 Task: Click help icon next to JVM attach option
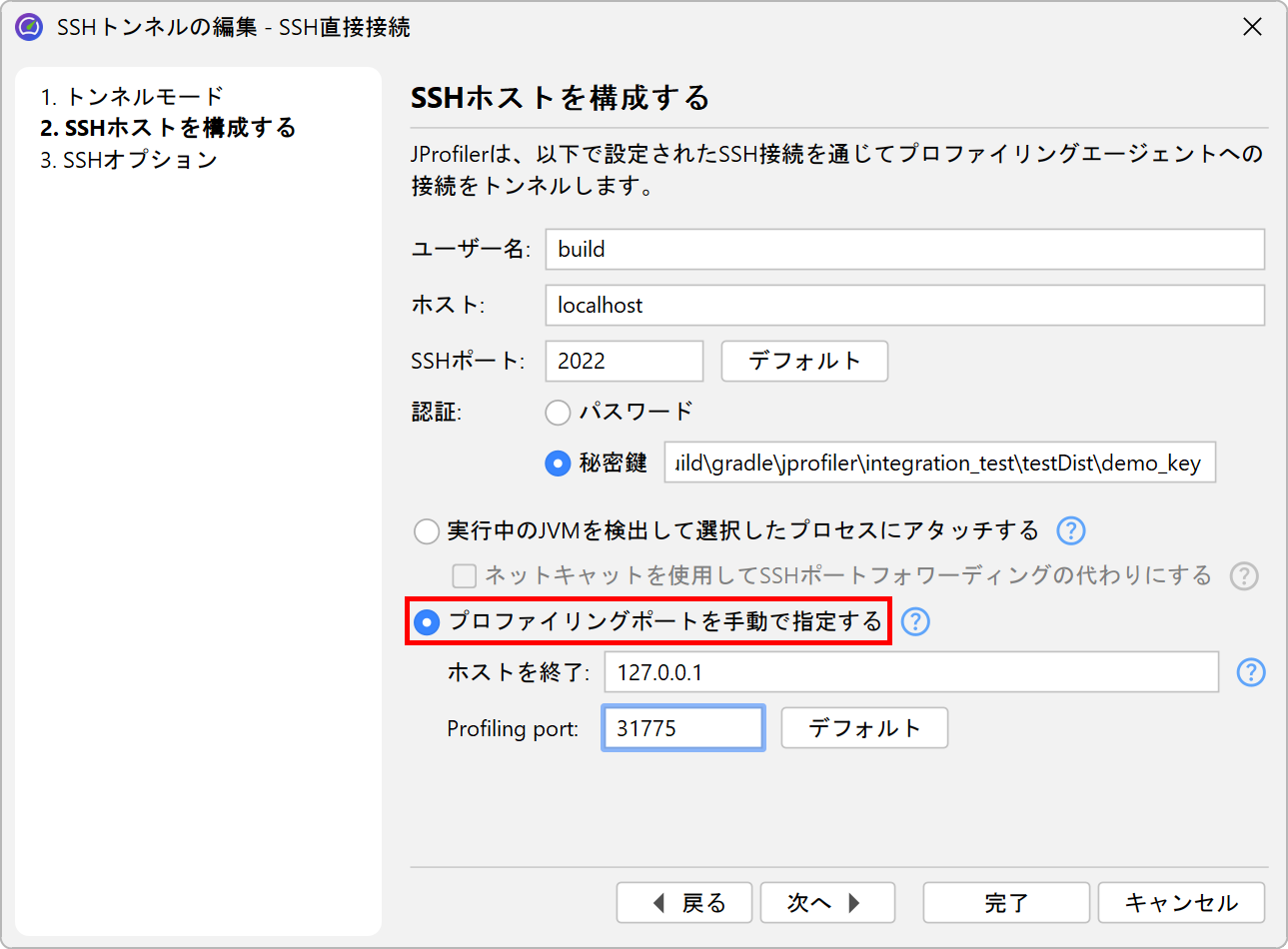coord(1070,530)
